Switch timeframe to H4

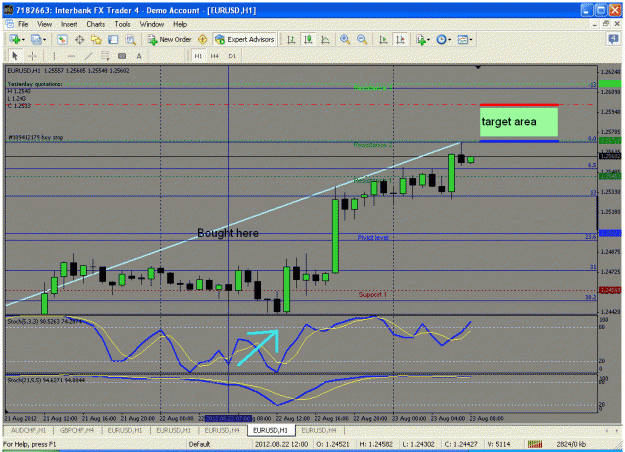(x=214, y=56)
